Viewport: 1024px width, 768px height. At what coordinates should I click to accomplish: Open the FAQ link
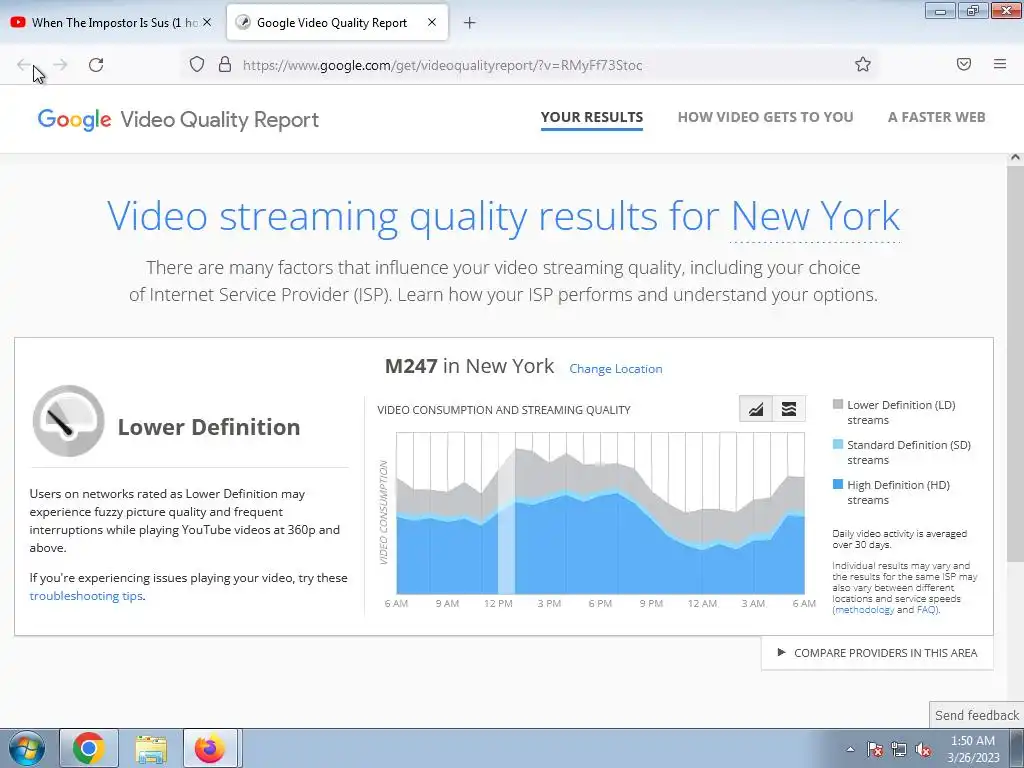coord(926,610)
